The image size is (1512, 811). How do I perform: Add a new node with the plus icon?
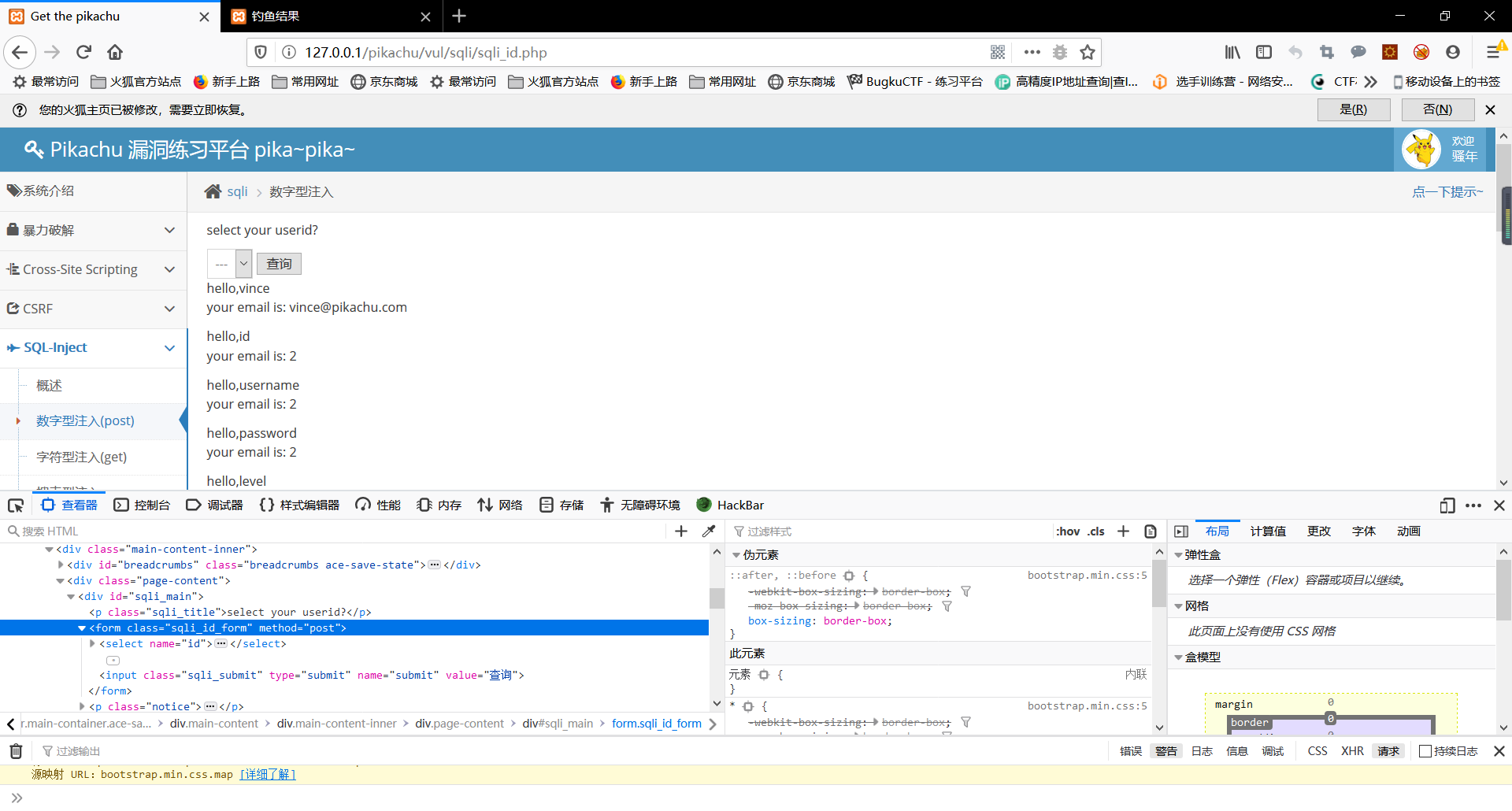click(681, 531)
